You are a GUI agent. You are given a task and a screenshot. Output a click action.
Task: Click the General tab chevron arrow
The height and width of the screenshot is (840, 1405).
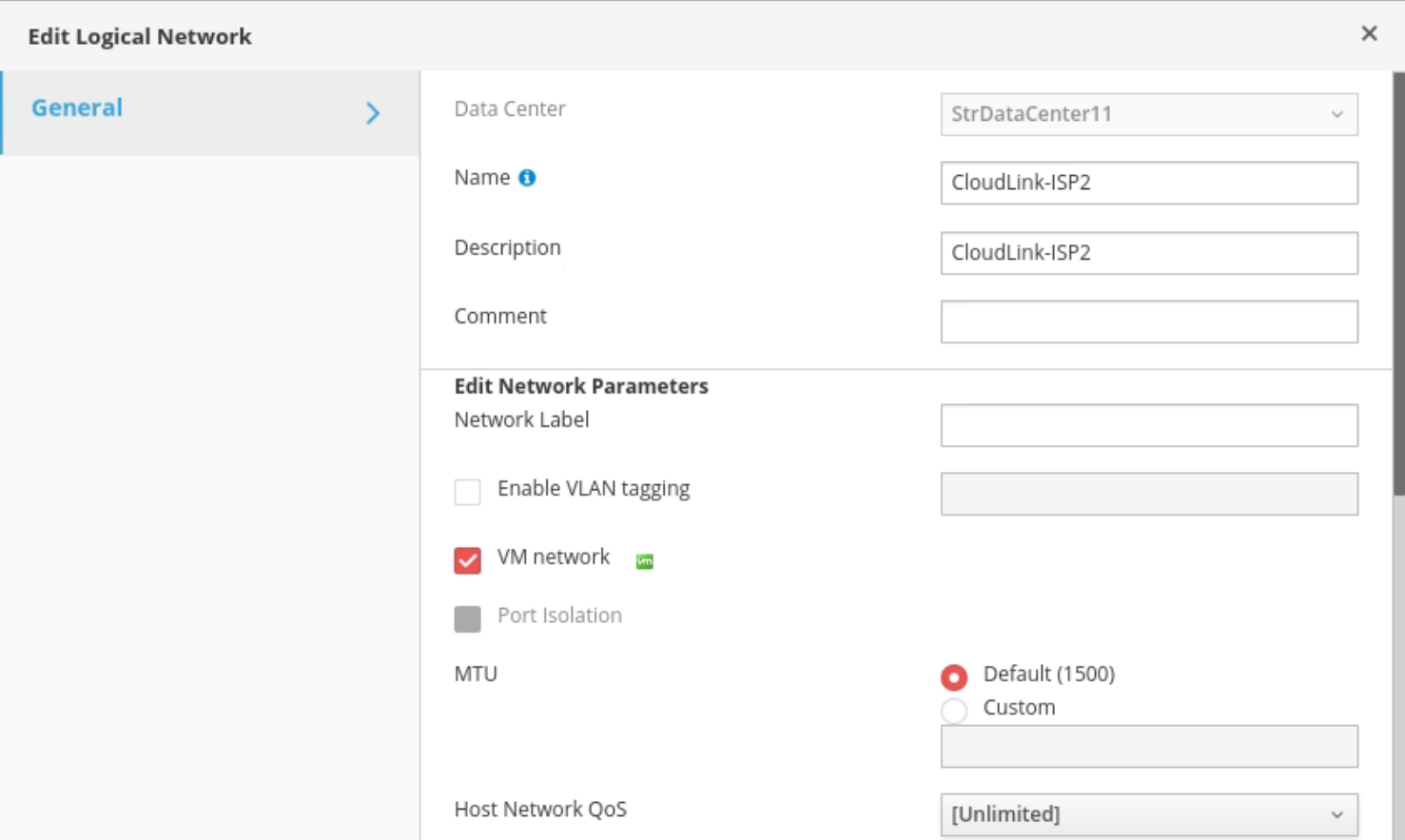point(373,113)
